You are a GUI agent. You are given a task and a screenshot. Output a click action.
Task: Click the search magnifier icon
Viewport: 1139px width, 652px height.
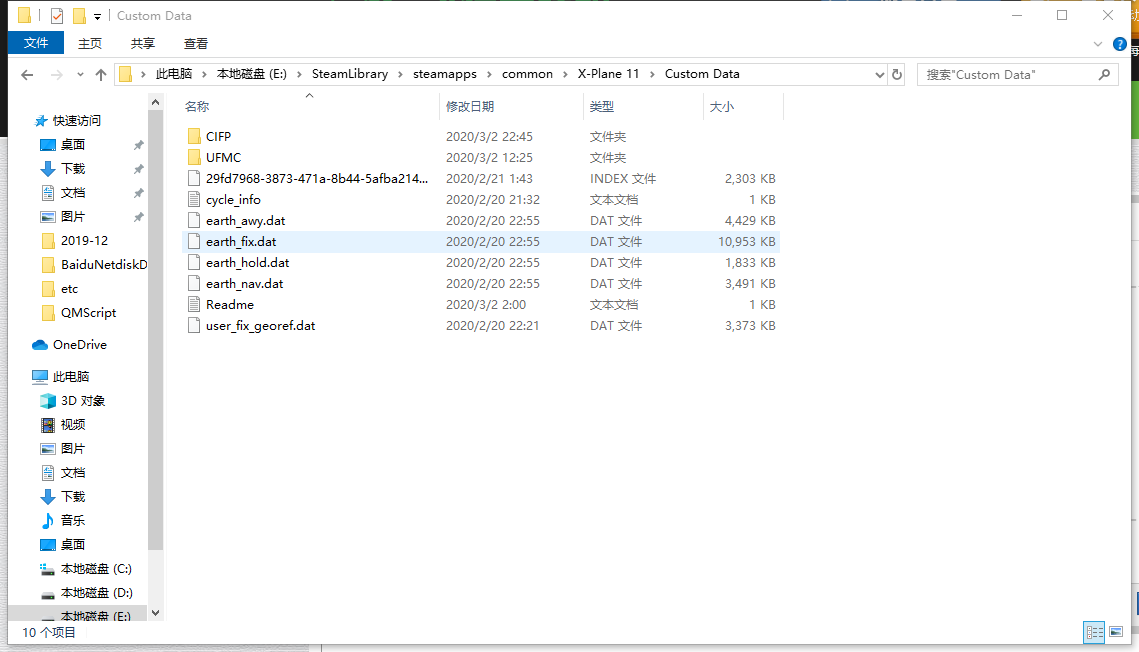point(1104,74)
